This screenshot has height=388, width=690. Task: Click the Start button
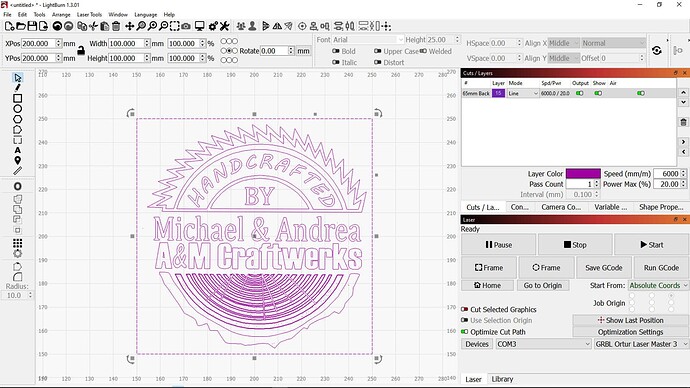[x=652, y=245]
